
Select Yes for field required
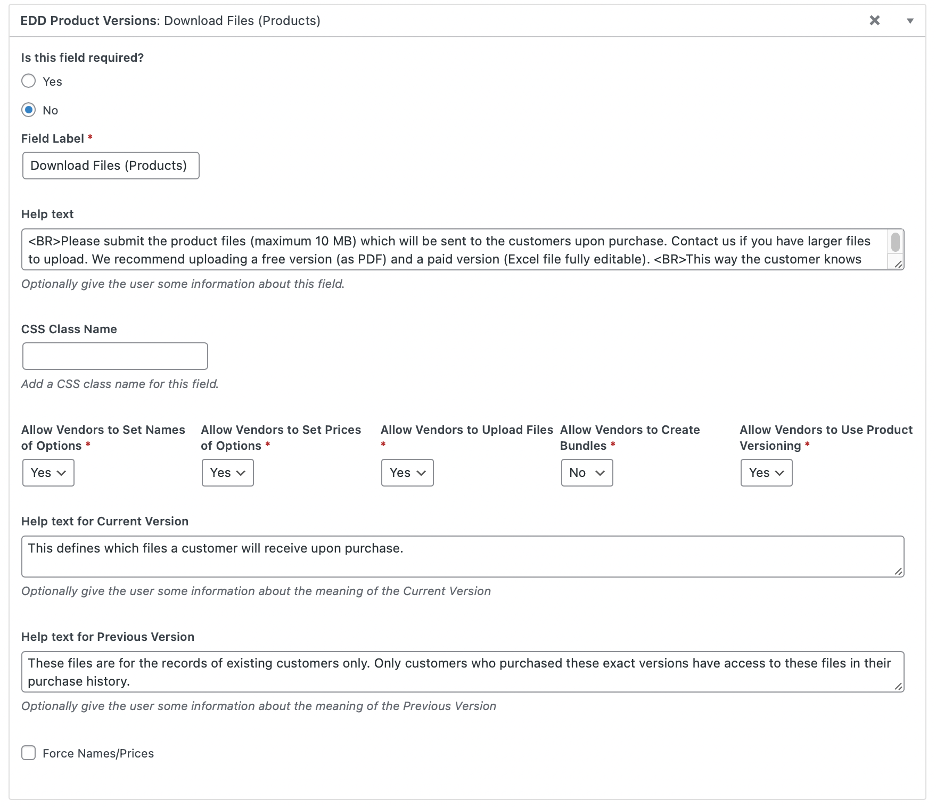(x=29, y=81)
